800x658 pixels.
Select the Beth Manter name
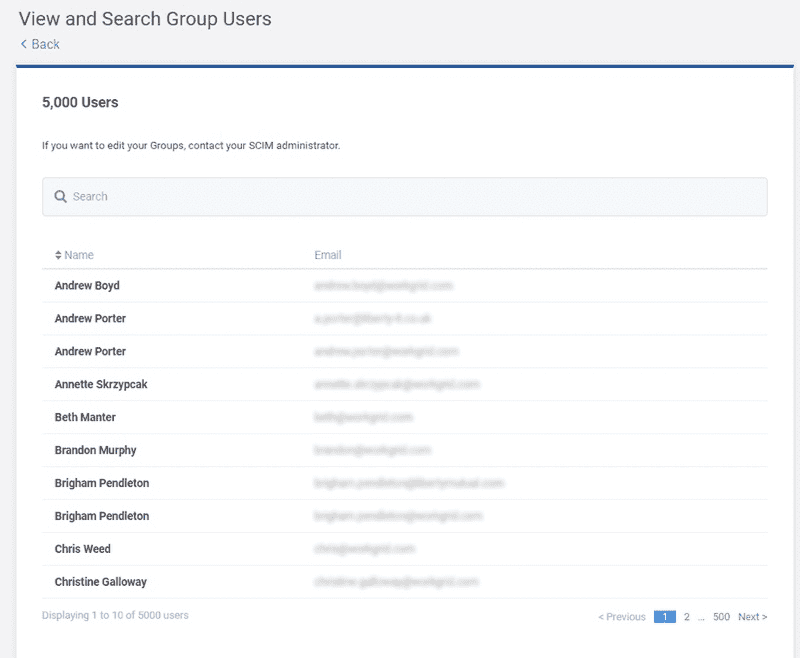85,417
